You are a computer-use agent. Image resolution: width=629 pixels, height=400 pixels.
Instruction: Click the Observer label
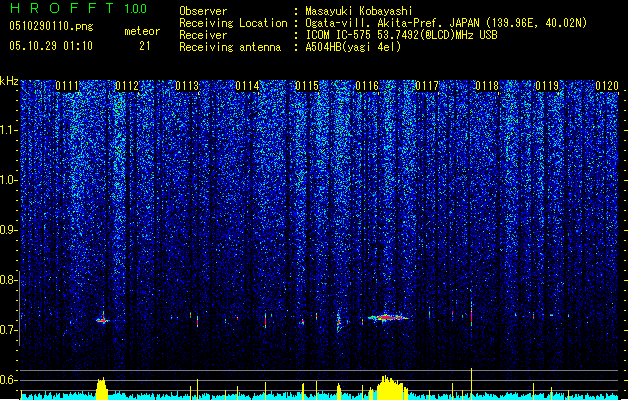coord(203,11)
